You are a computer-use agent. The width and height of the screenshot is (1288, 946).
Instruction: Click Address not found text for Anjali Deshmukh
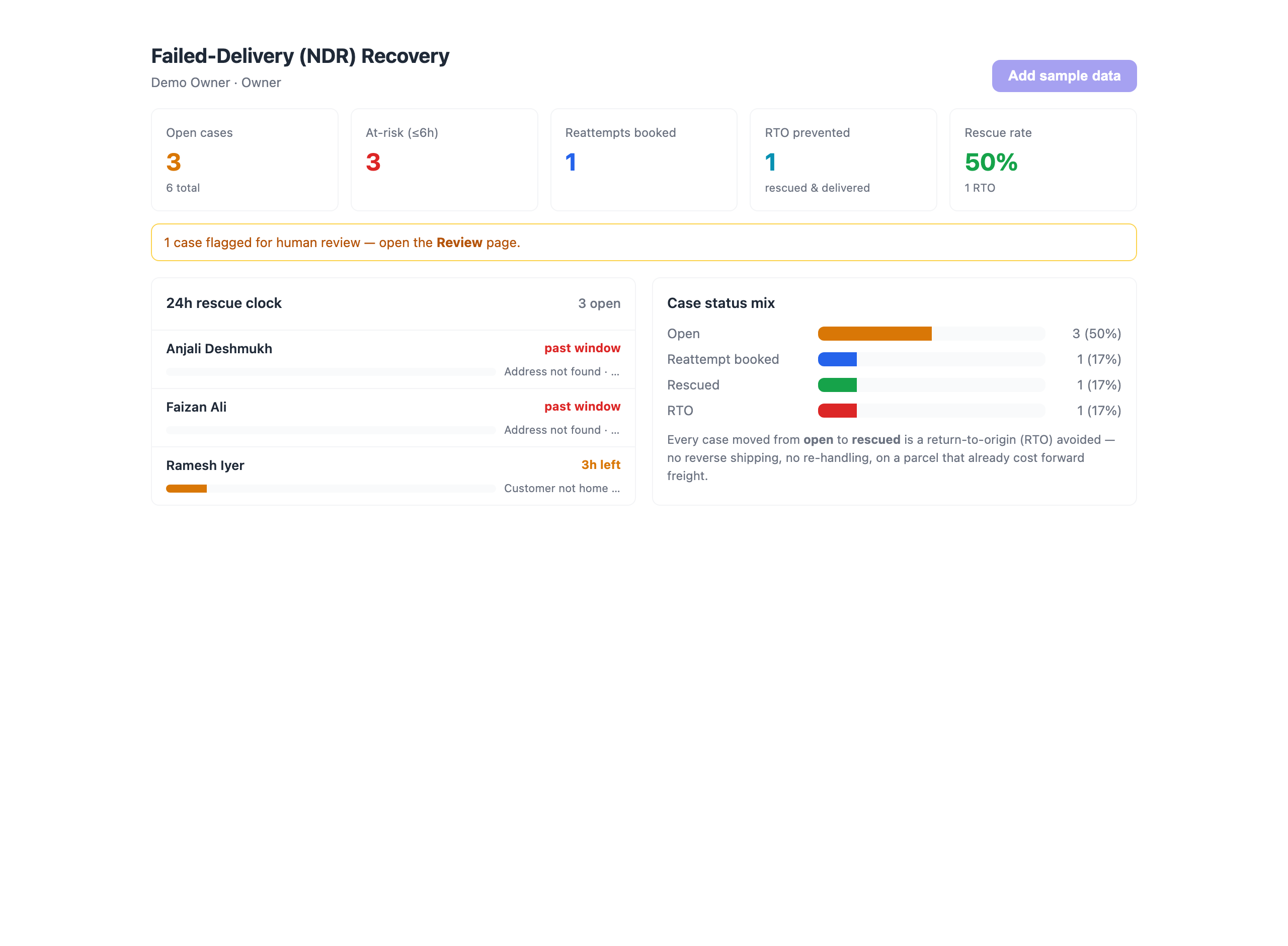pos(561,372)
